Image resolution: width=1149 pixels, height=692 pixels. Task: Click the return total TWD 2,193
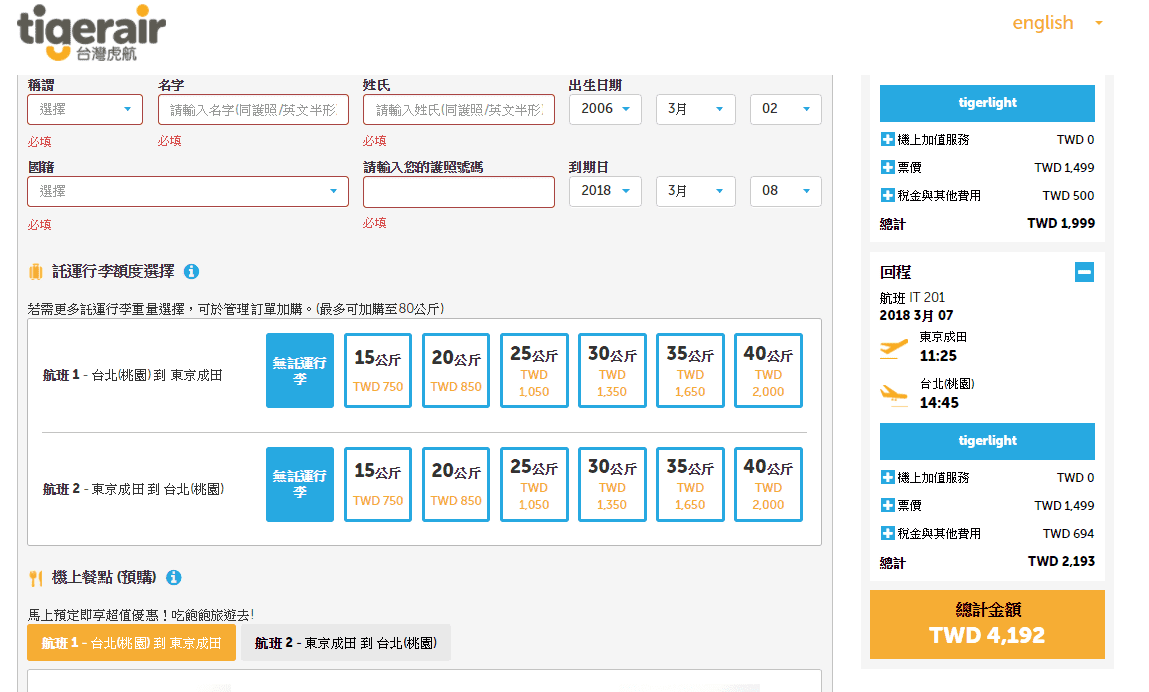pos(1061,562)
